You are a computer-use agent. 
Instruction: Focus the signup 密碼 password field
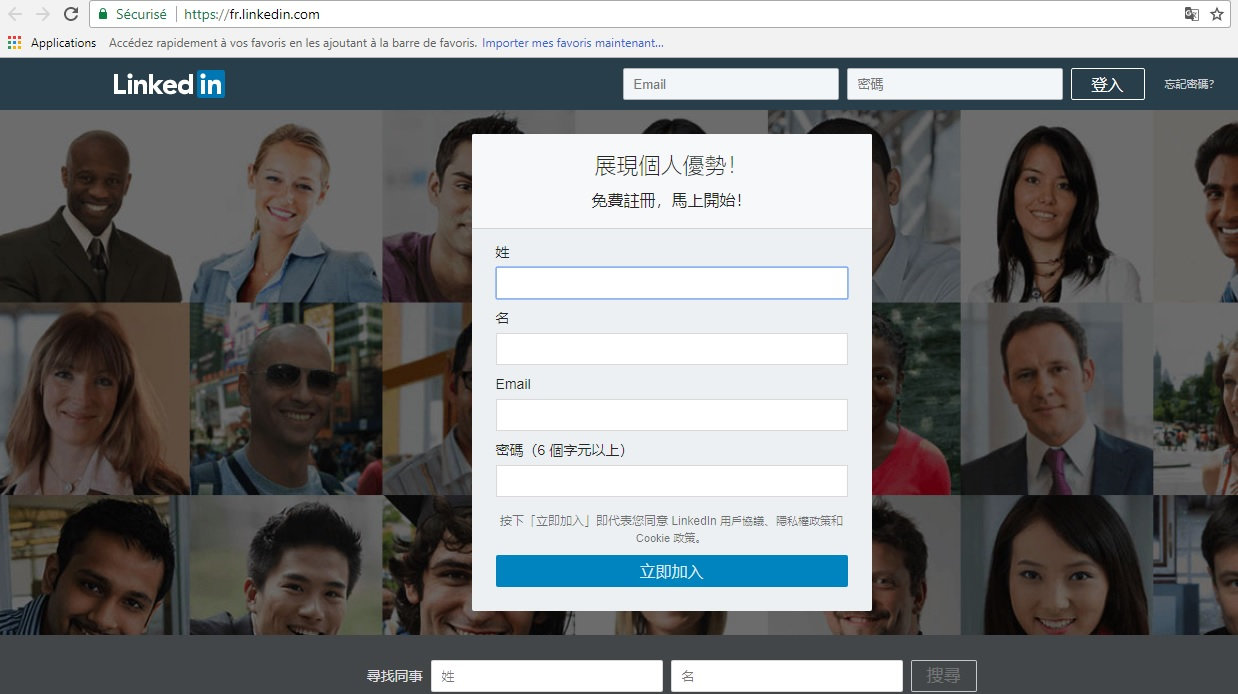pyautogui.click(x=672, y=481)
